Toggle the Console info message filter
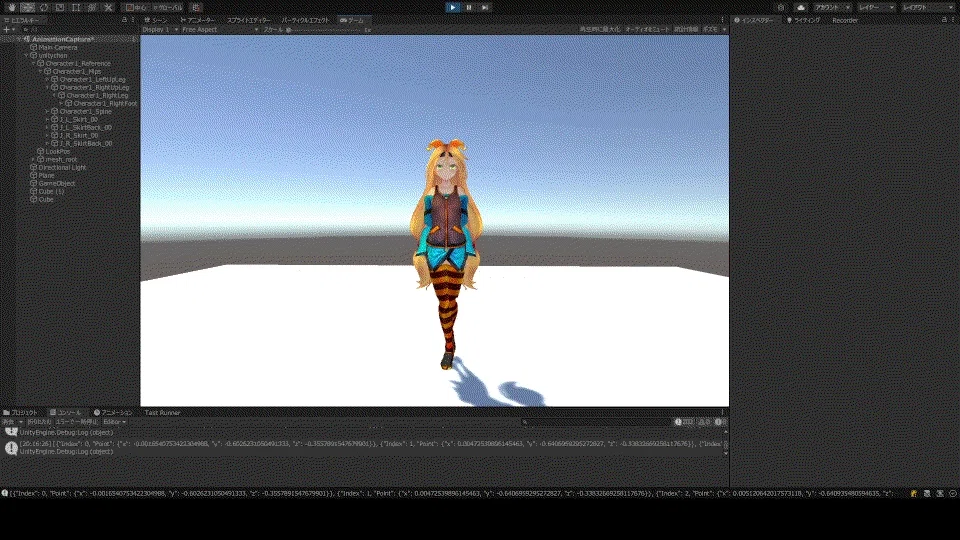960x540 pixels. (684, 422)
